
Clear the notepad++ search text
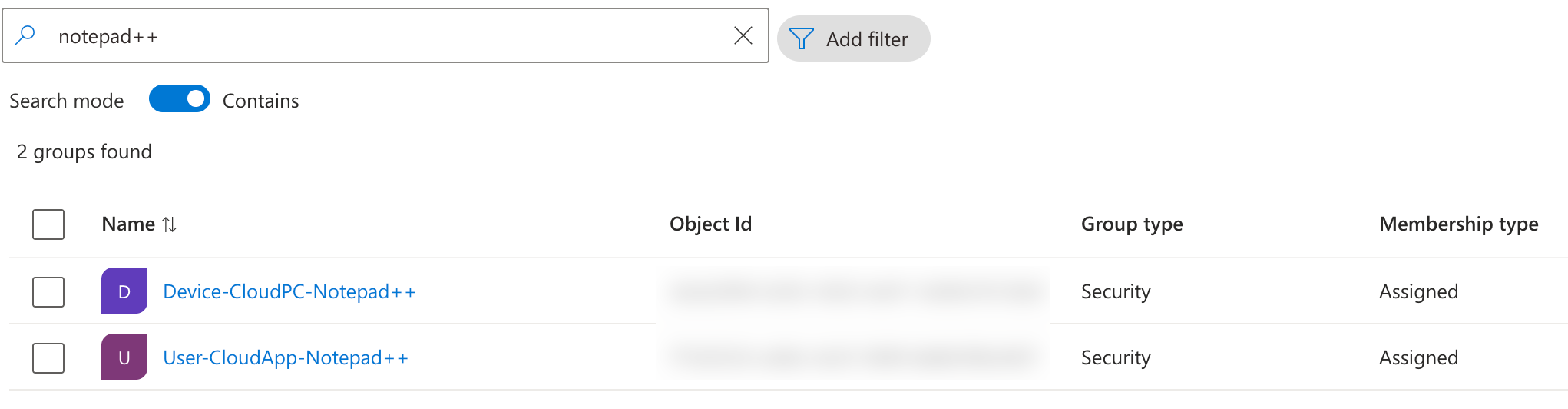tap(743, 35)
